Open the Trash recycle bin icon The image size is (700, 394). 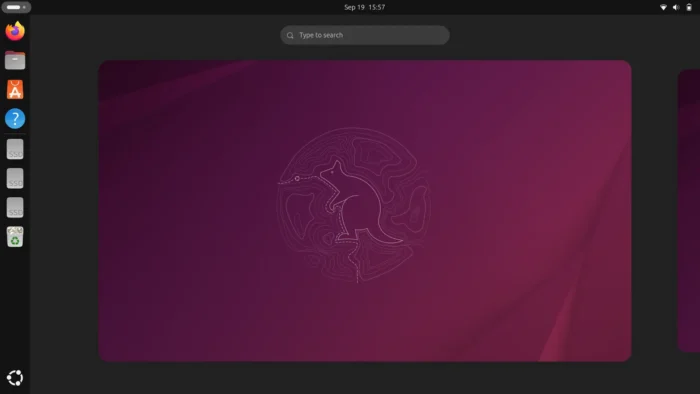point(15,237)
